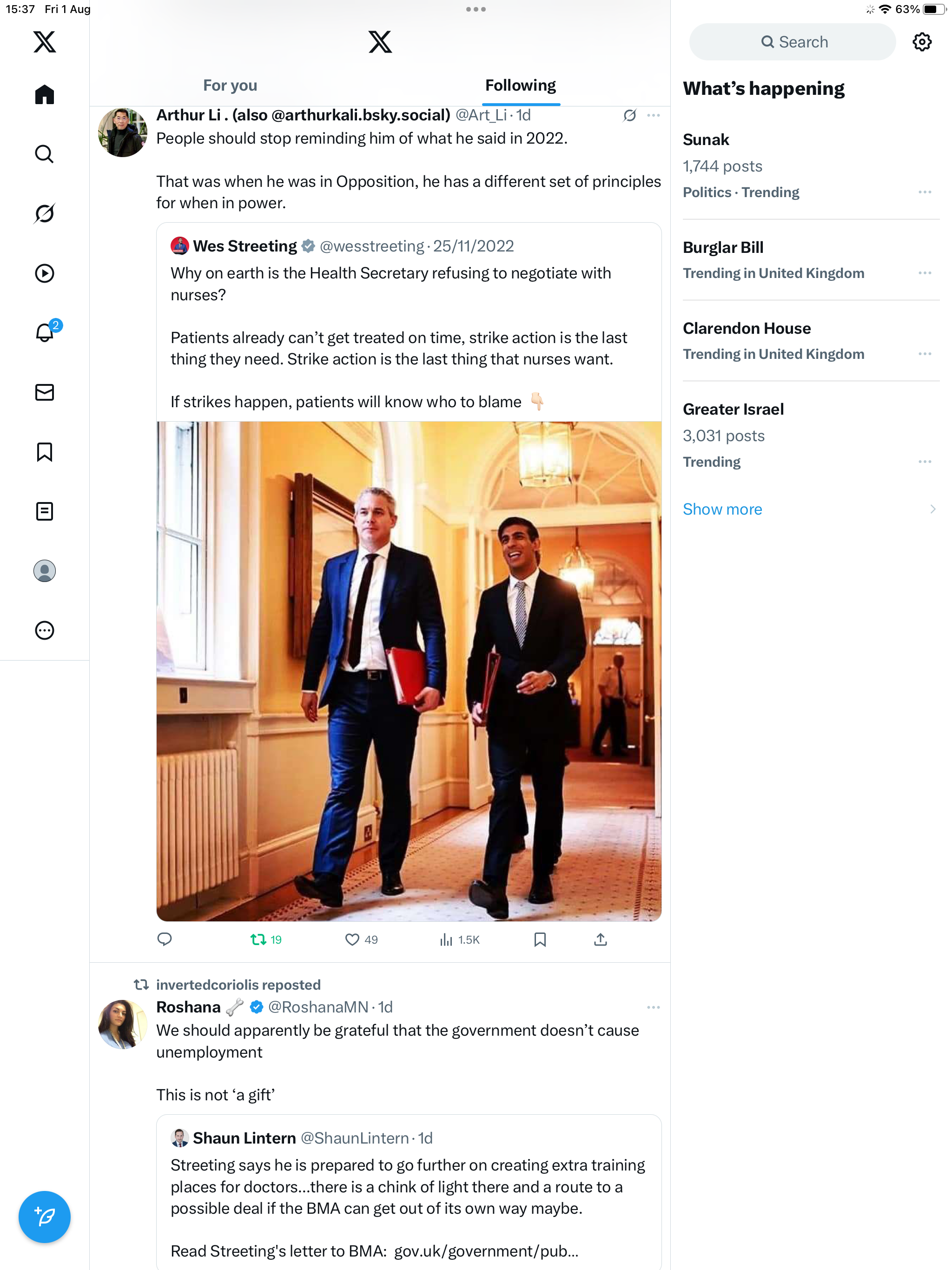Open Bookmarks in the sidebar
Viewport: 952px width, 1270px height.
click(x=44, y=452)
